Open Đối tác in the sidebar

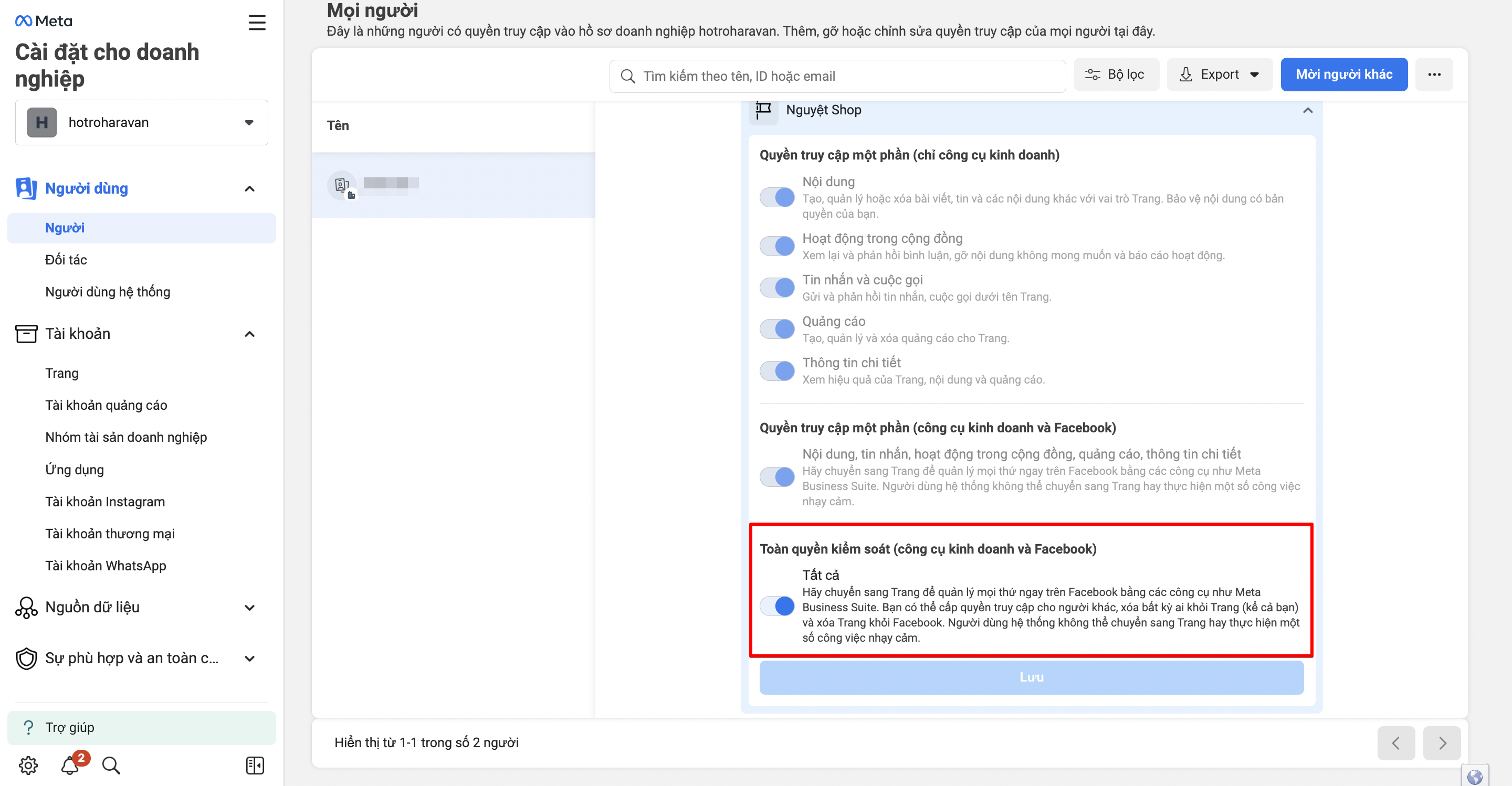[x=66, y=259]
